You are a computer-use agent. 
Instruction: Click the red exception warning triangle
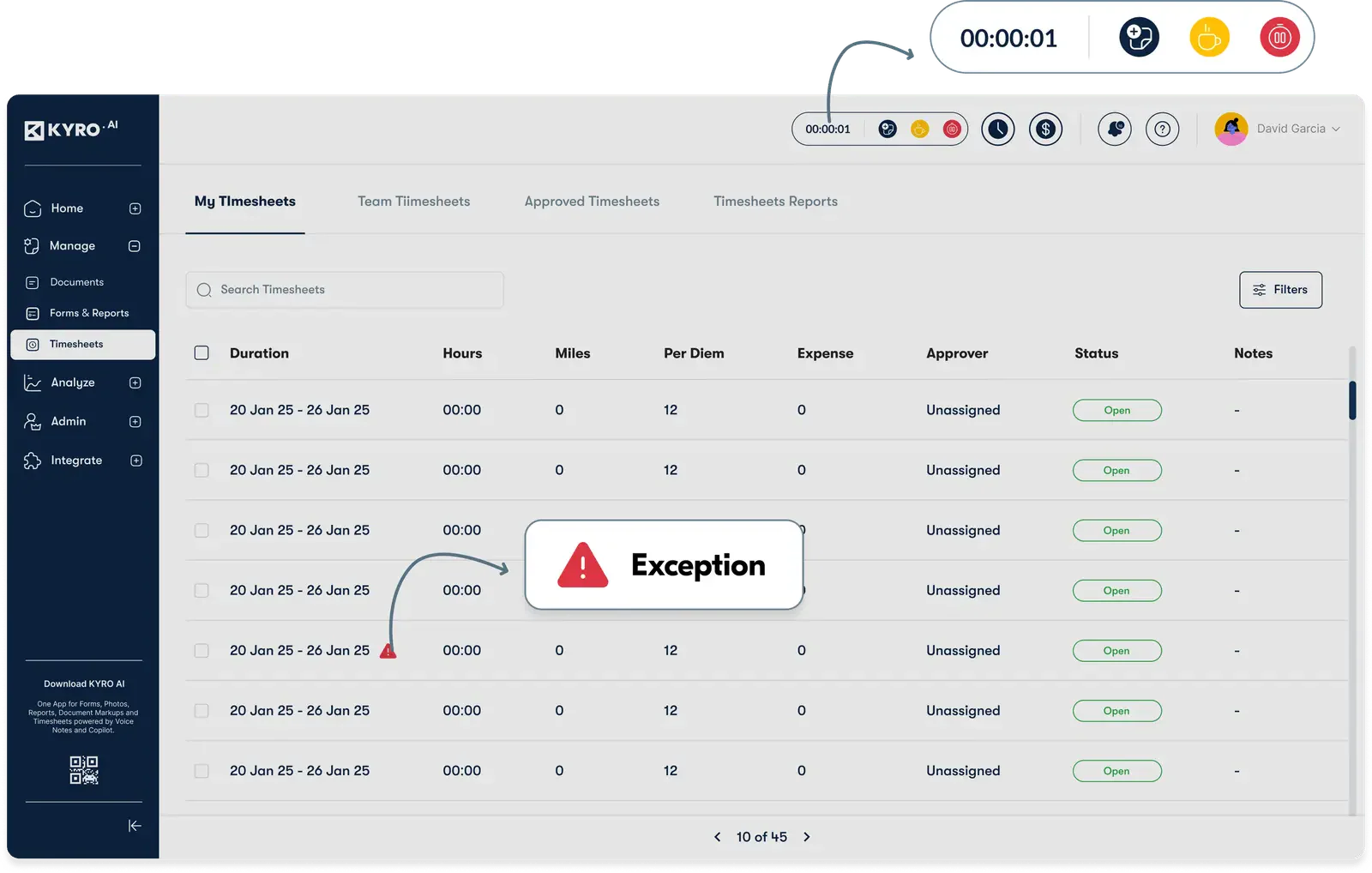pyautogui.click(x=388, y=651)
